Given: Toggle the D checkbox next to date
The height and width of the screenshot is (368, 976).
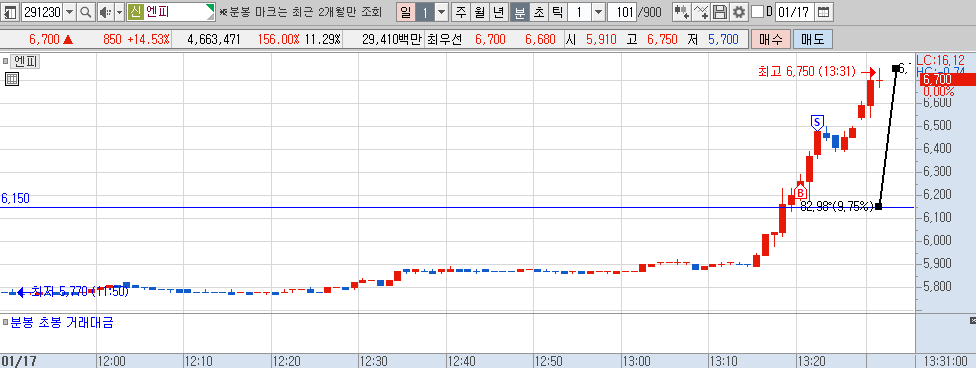Looking at the screenshot, I should [757, 12].
